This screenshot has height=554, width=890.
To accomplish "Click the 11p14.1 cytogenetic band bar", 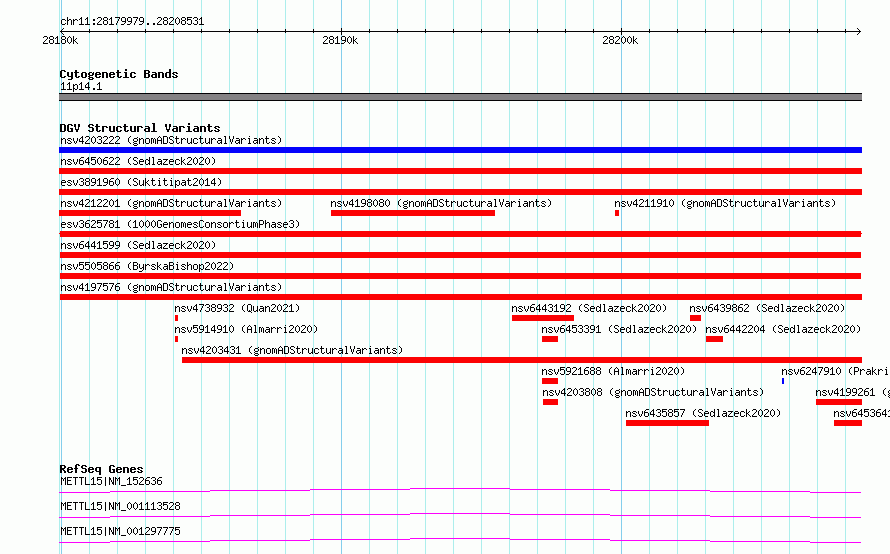I will click(x=460, y=97).
